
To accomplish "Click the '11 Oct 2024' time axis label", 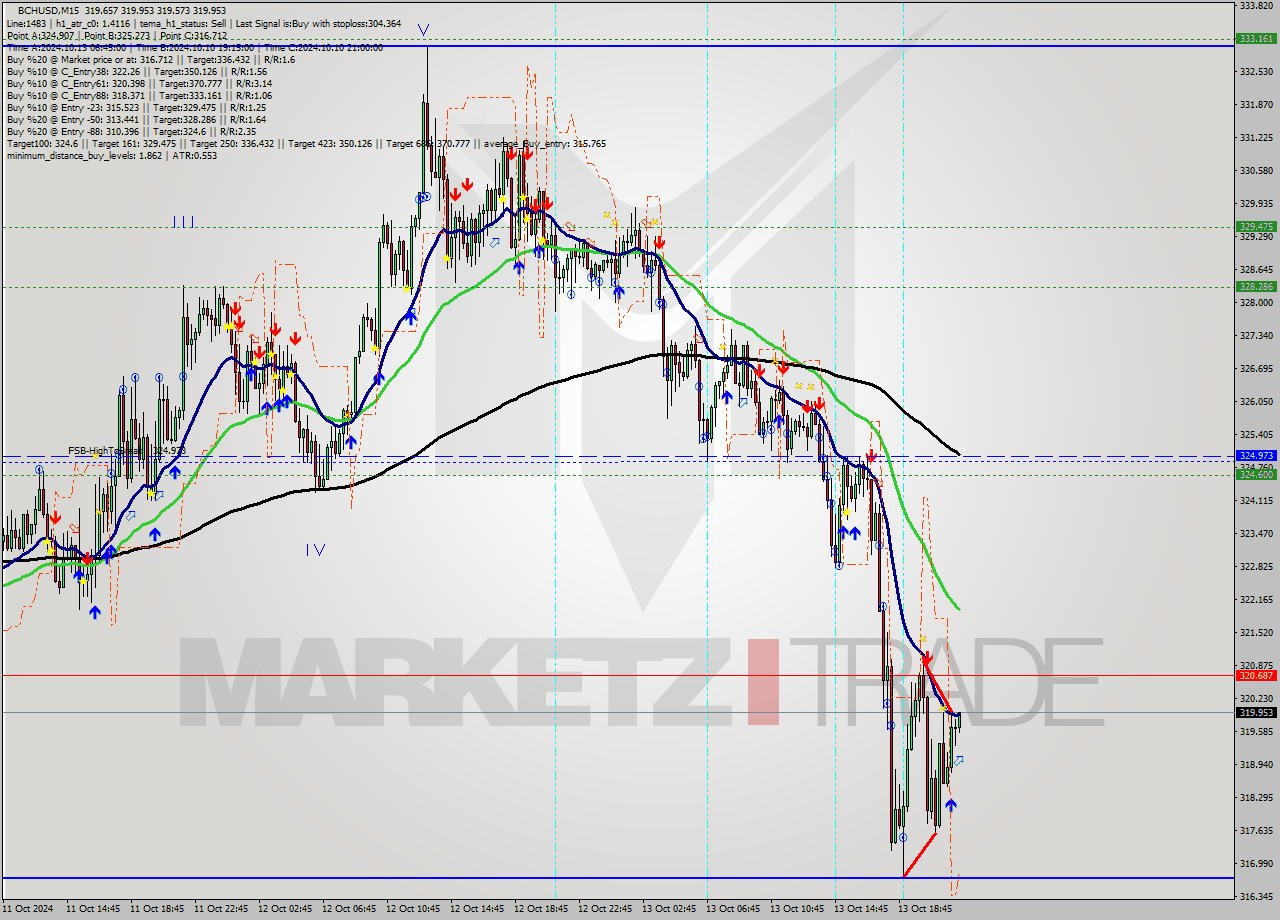I will (x=27, y=909).
